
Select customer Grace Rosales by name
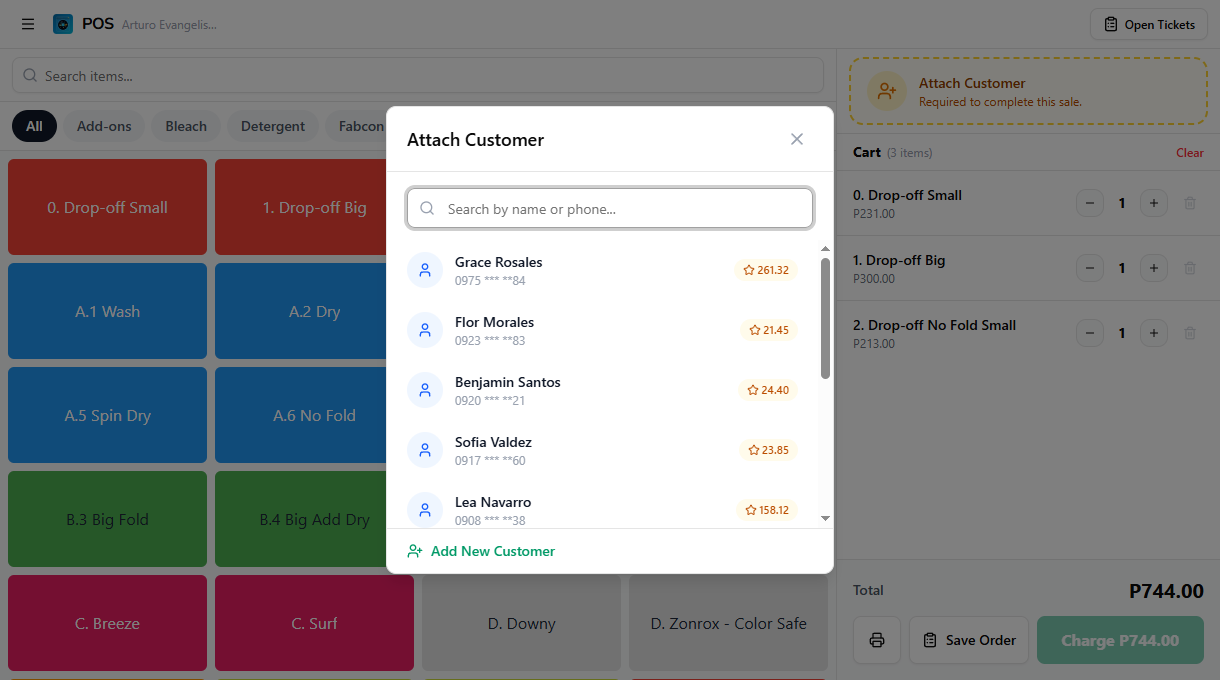pyautogui.click(x=499, y=262)
